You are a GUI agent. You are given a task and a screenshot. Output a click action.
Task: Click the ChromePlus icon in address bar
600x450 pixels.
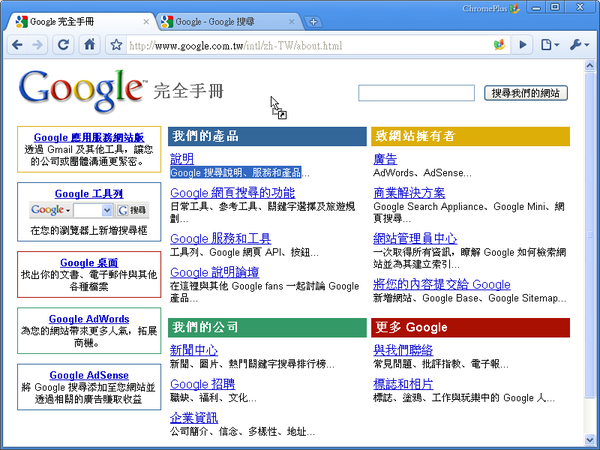pyautogui.click(x=499, y=45)
